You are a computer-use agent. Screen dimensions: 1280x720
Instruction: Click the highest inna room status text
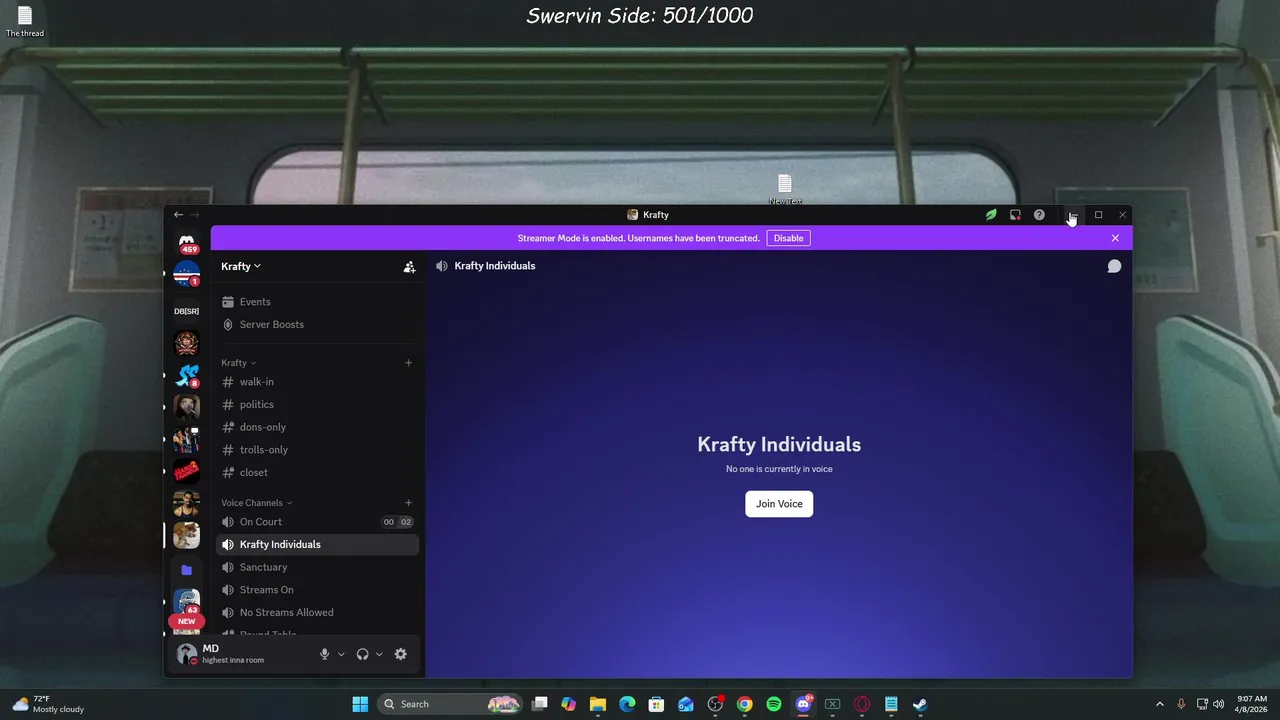point(233,661)
